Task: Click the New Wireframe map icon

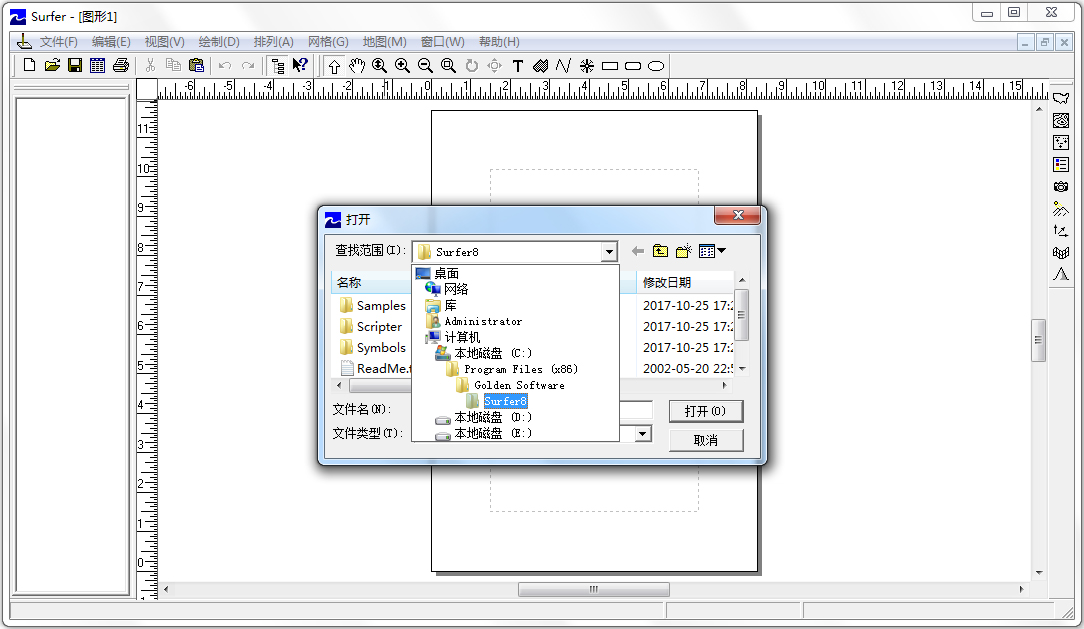Action: point(1061,253)
